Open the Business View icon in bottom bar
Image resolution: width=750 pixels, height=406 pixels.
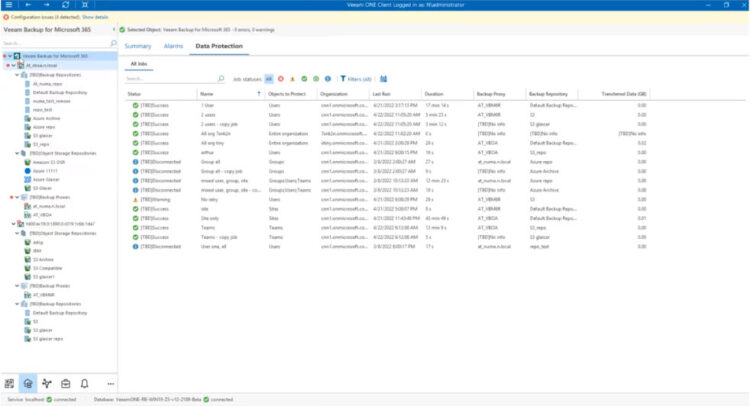pyautogui.click(x=46, y=384)
